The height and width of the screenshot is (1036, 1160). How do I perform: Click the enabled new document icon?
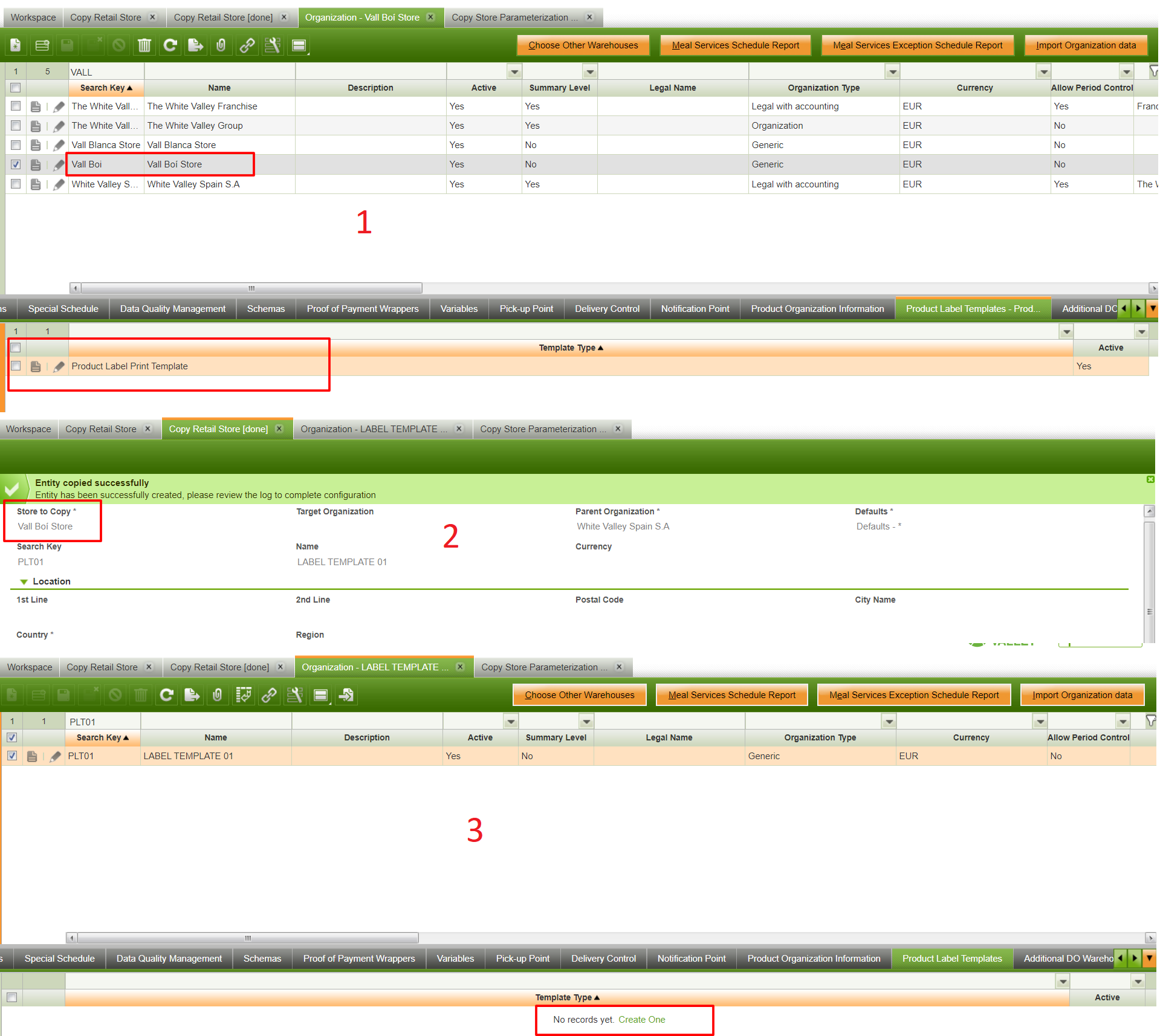point(16,45)
